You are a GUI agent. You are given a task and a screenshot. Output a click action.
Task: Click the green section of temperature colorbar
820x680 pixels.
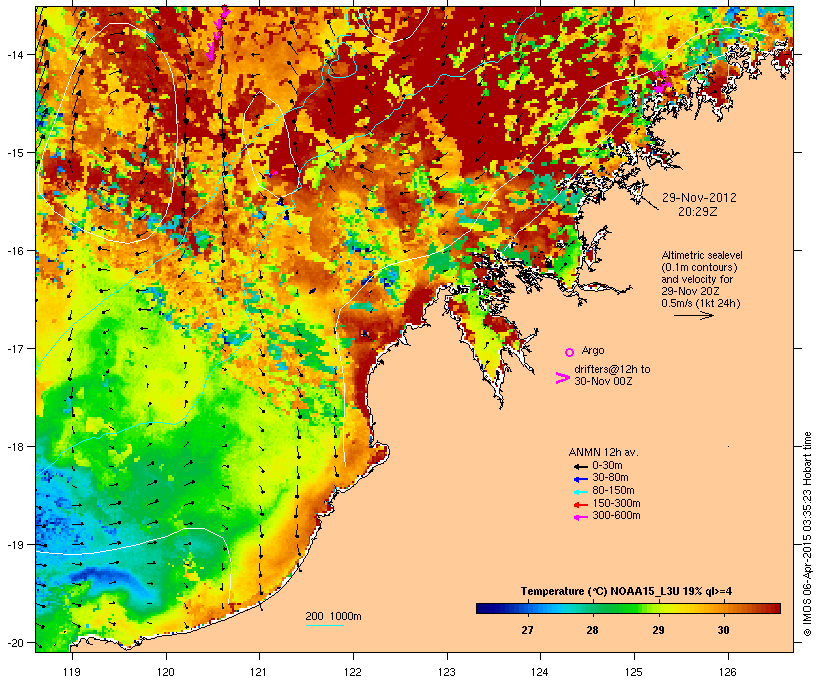click(622, 608)
